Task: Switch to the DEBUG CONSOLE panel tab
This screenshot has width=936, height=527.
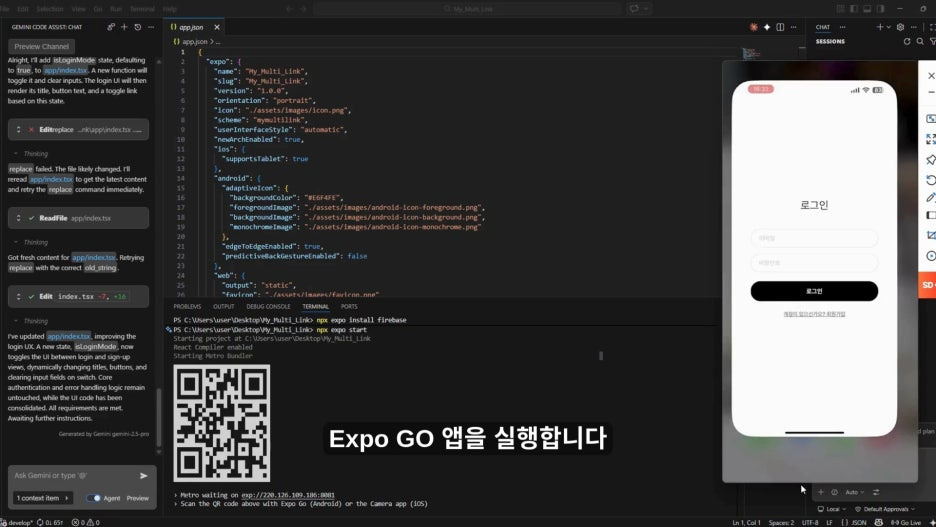Action: tap(268, 307)
